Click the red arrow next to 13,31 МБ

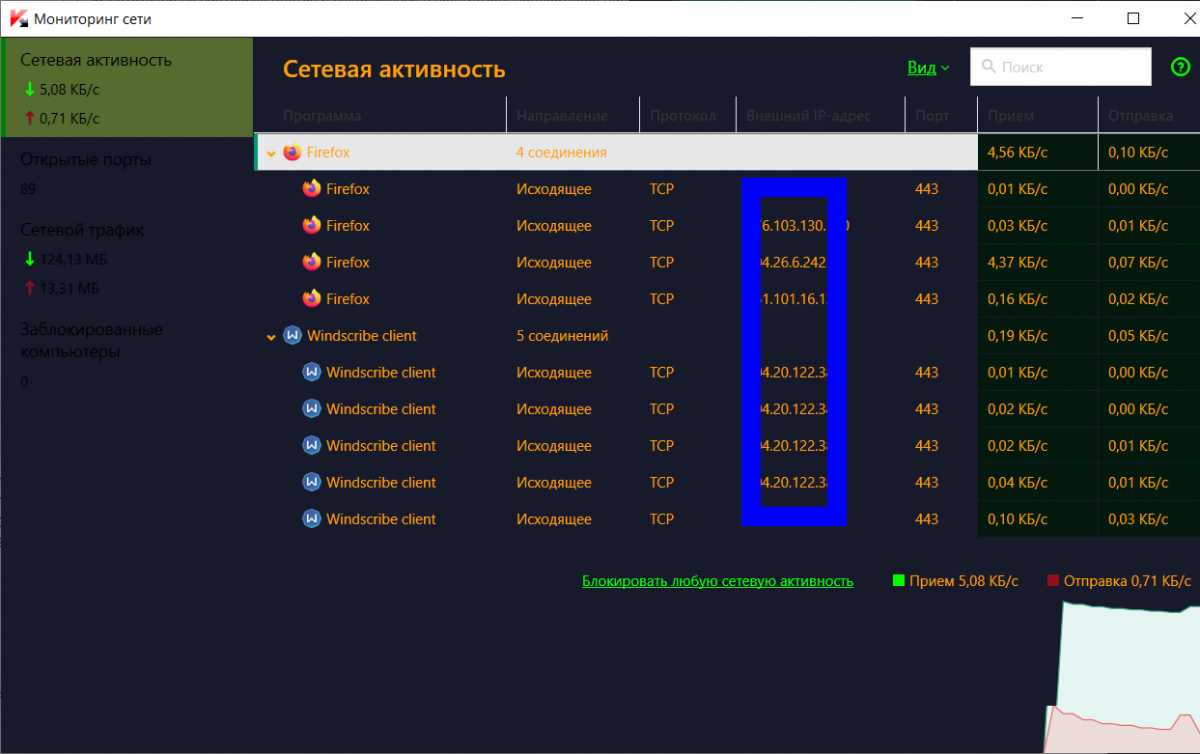(x=29, y=289)
